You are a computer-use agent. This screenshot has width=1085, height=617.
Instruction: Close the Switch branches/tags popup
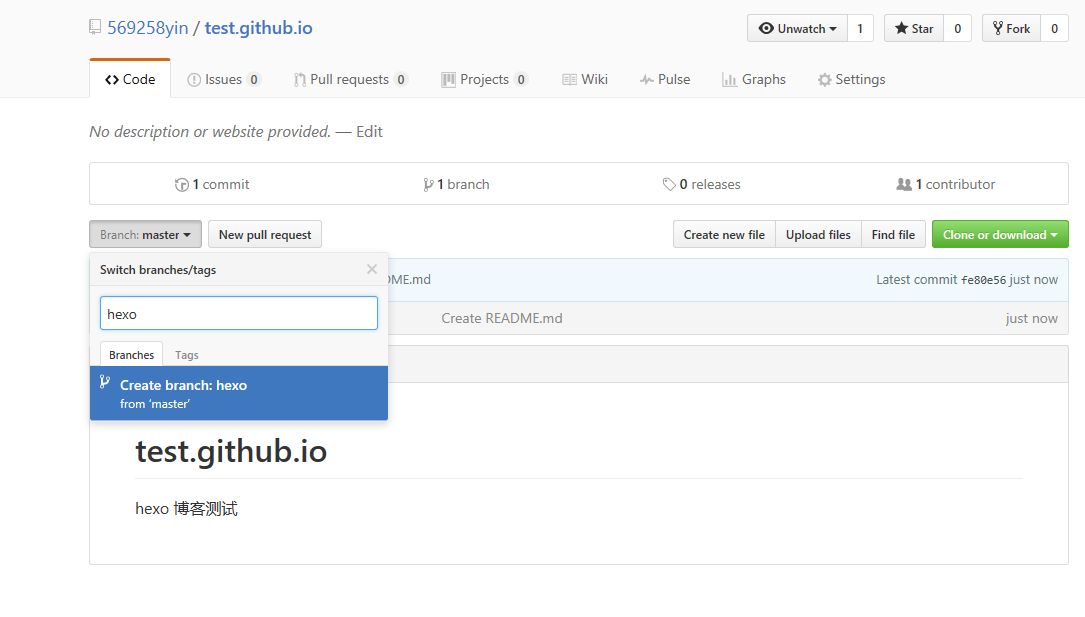pos(372,269)
